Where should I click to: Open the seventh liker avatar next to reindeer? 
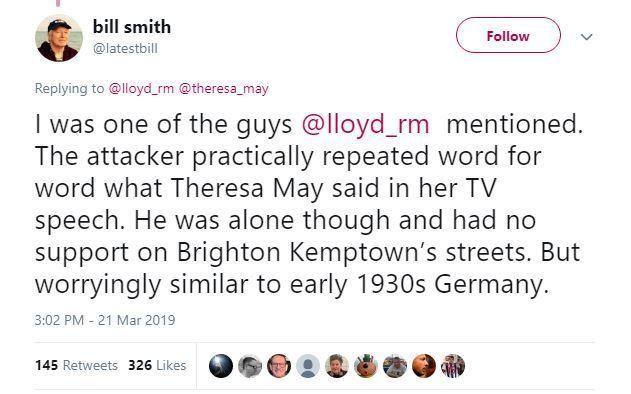(395, 366)
